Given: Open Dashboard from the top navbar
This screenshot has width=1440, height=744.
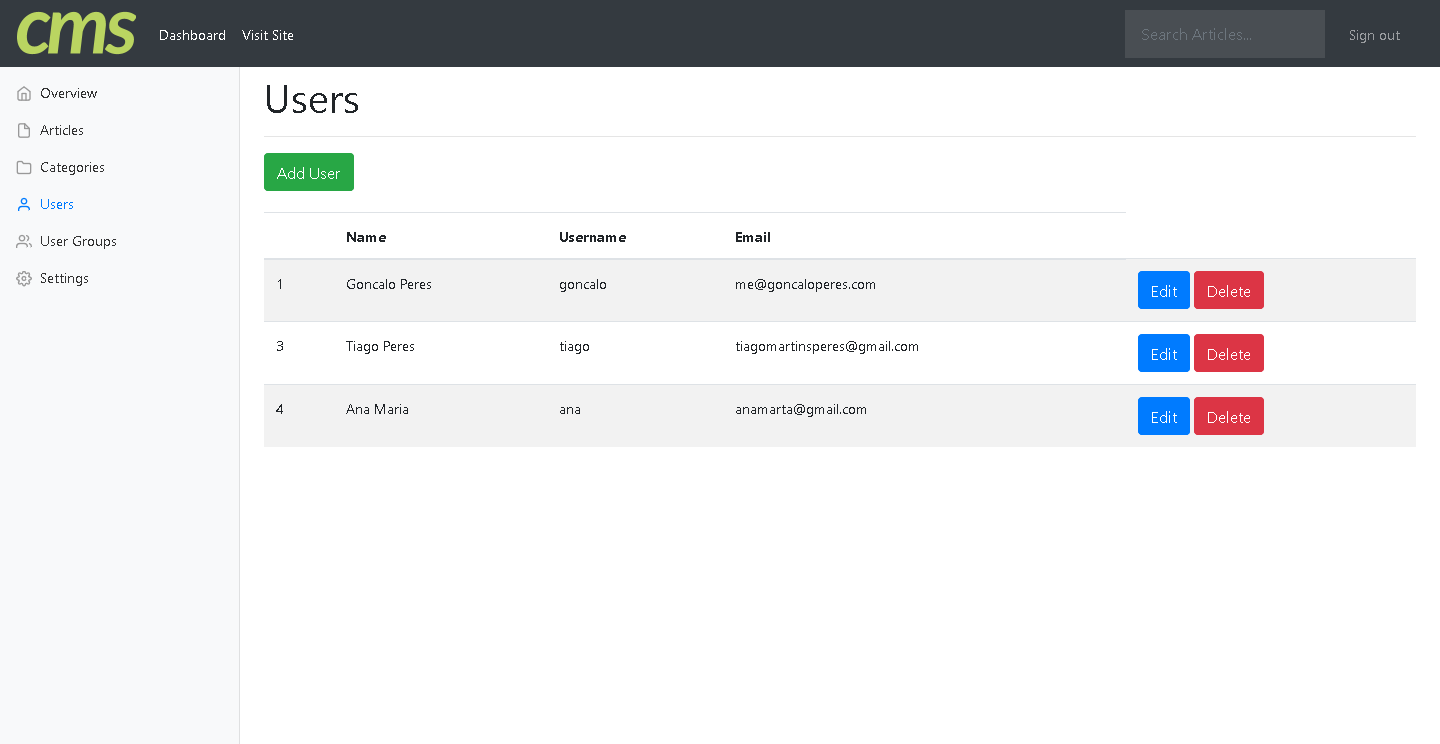Looking at the screenshot, I should (x=192, y=35).
